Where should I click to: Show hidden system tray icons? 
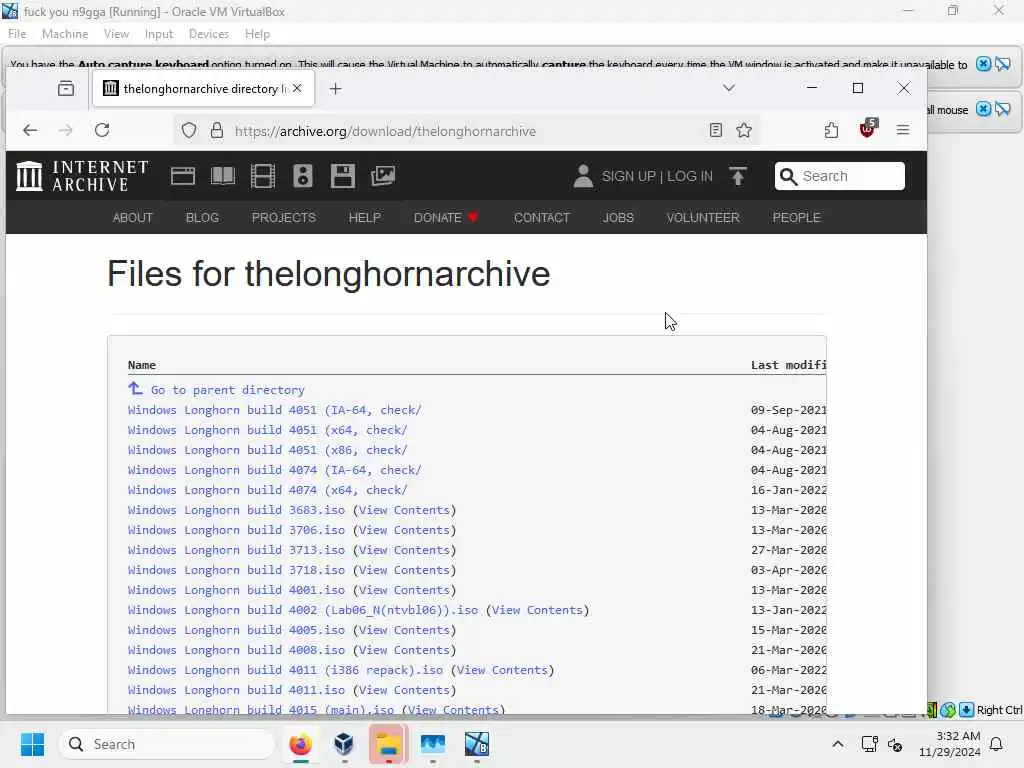coord(838,744)
